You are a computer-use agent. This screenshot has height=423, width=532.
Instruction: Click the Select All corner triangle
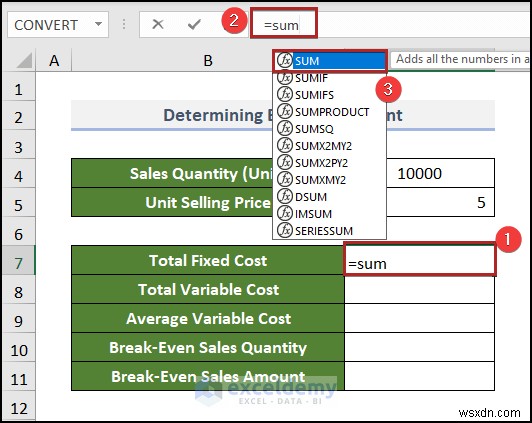tap(23, 60)
